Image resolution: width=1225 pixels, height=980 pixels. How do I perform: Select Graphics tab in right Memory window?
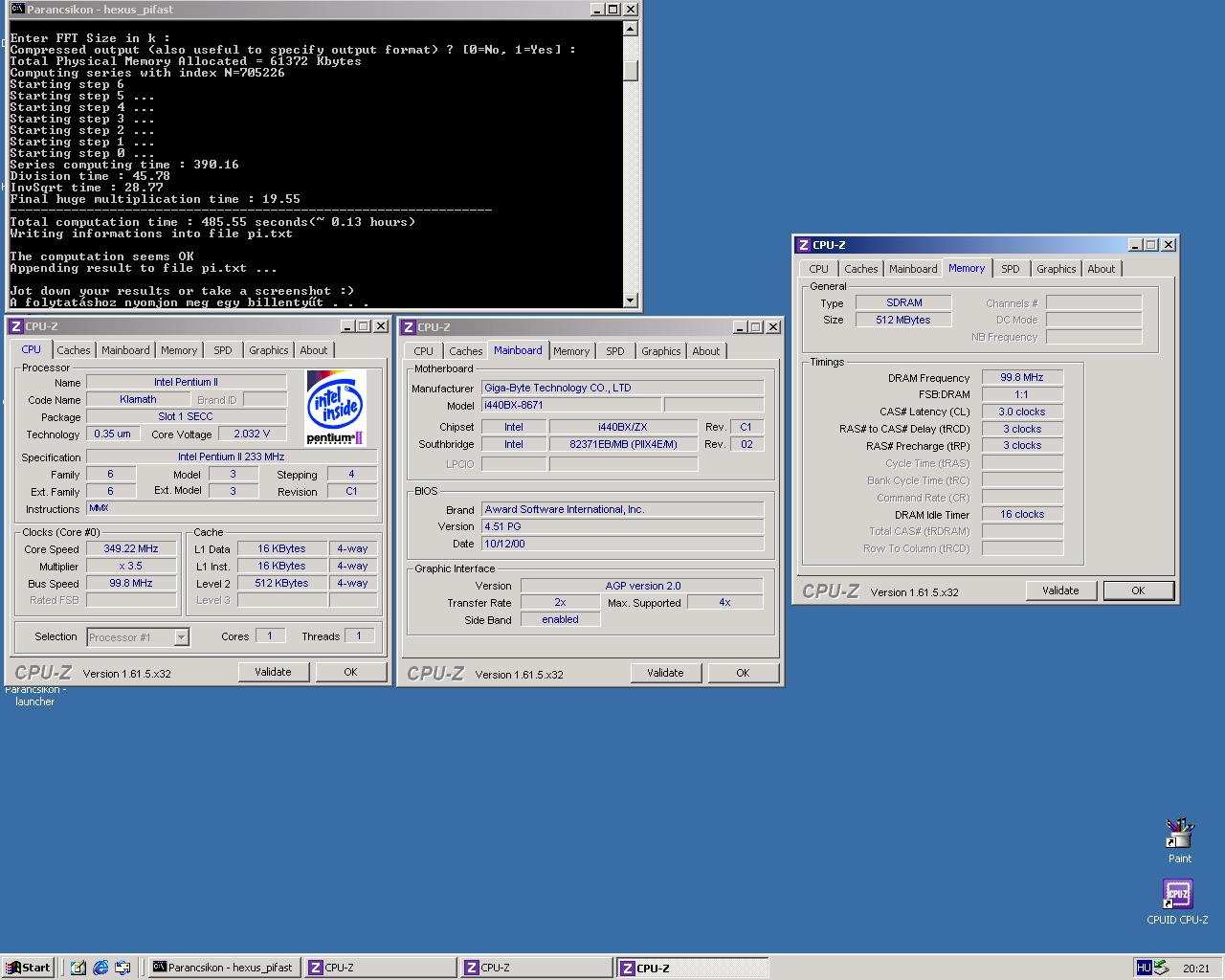point(1057,269)
